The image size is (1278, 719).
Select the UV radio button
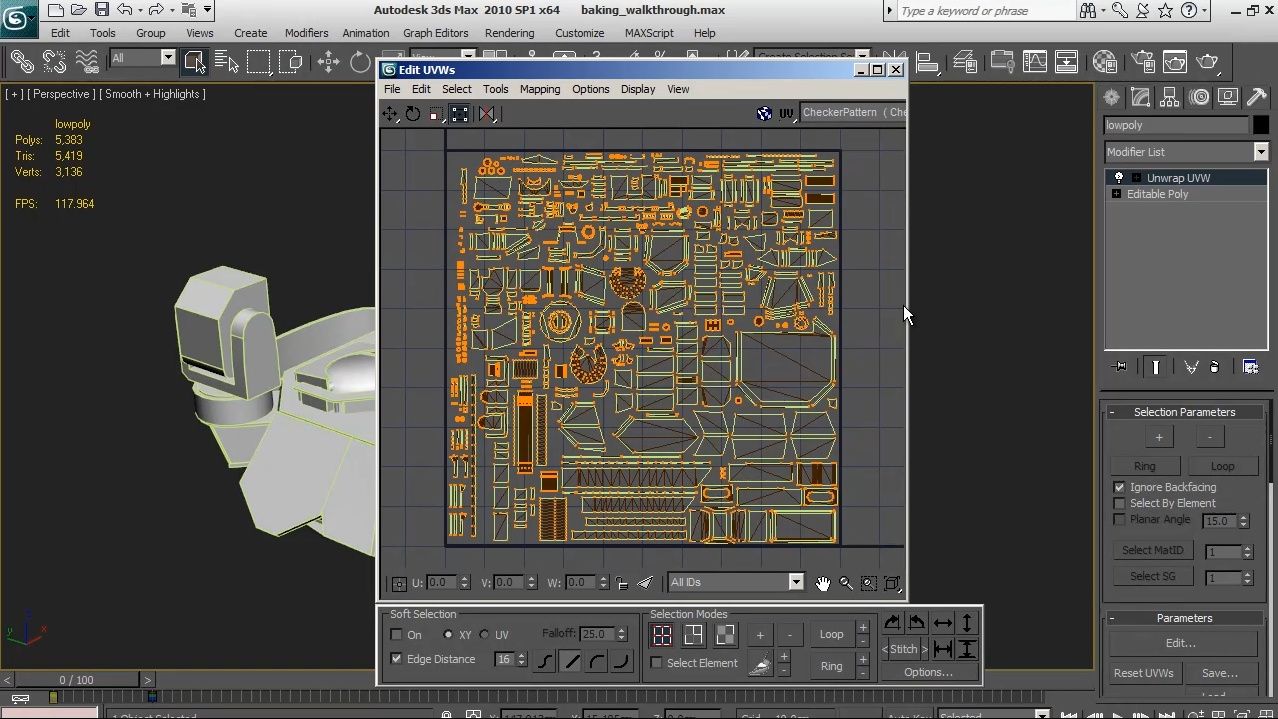pyautogui.click(x=485, y=635)
